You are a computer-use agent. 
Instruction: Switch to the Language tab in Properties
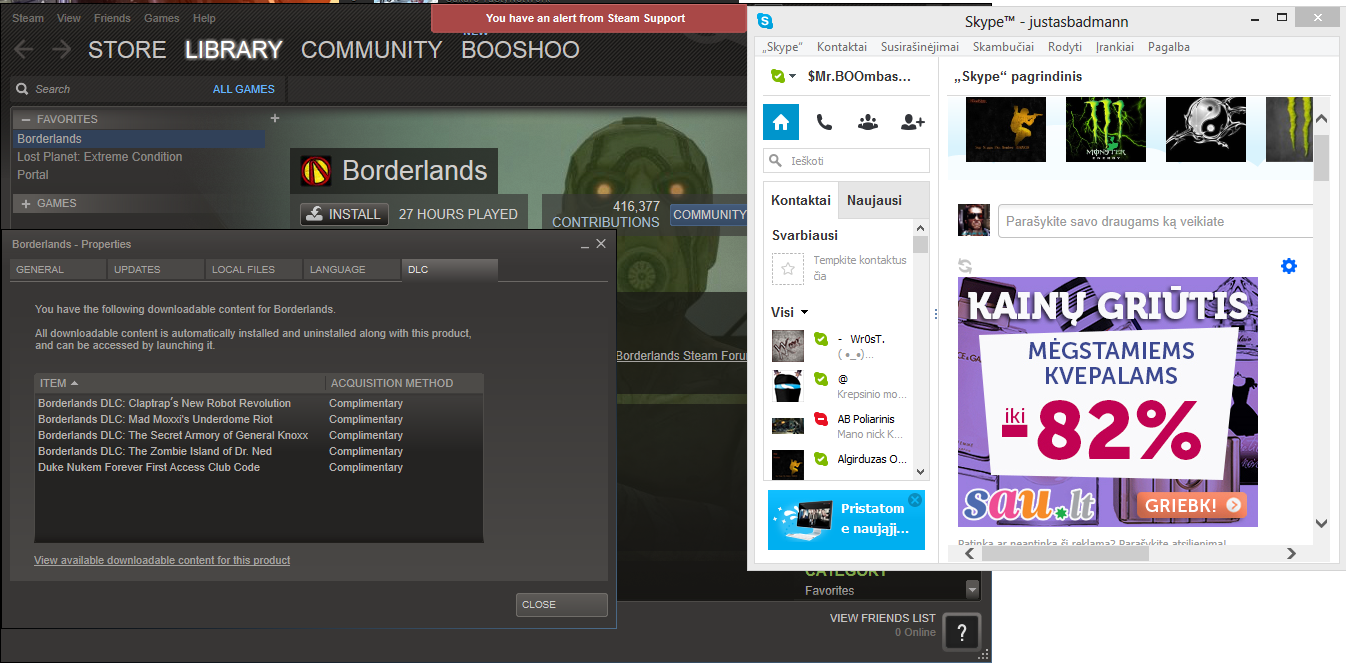coord(350,269)
